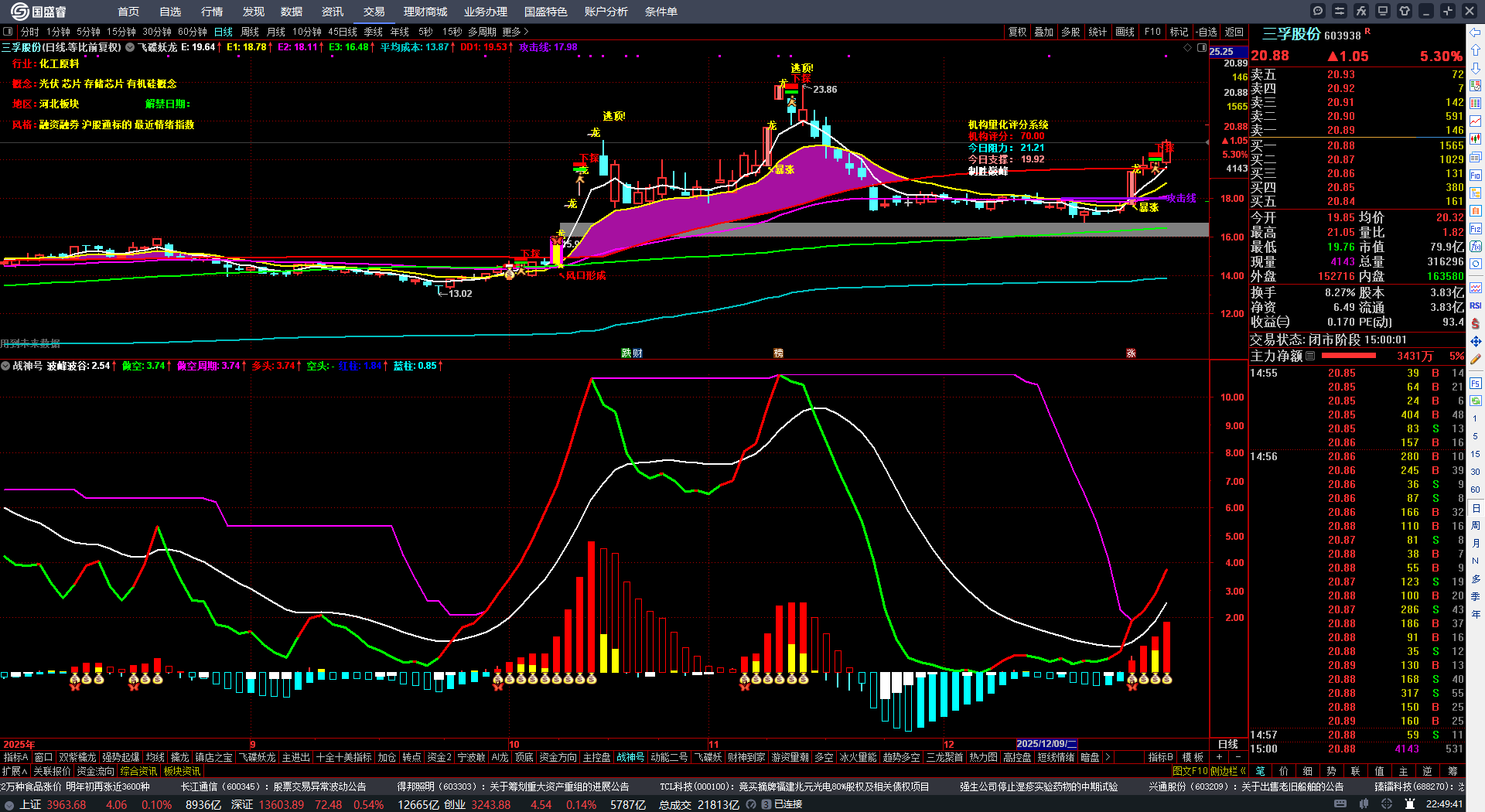Screen dimensions: 1485x812
Task: Select the 笔 tick detail tab
Action: 1261,771
